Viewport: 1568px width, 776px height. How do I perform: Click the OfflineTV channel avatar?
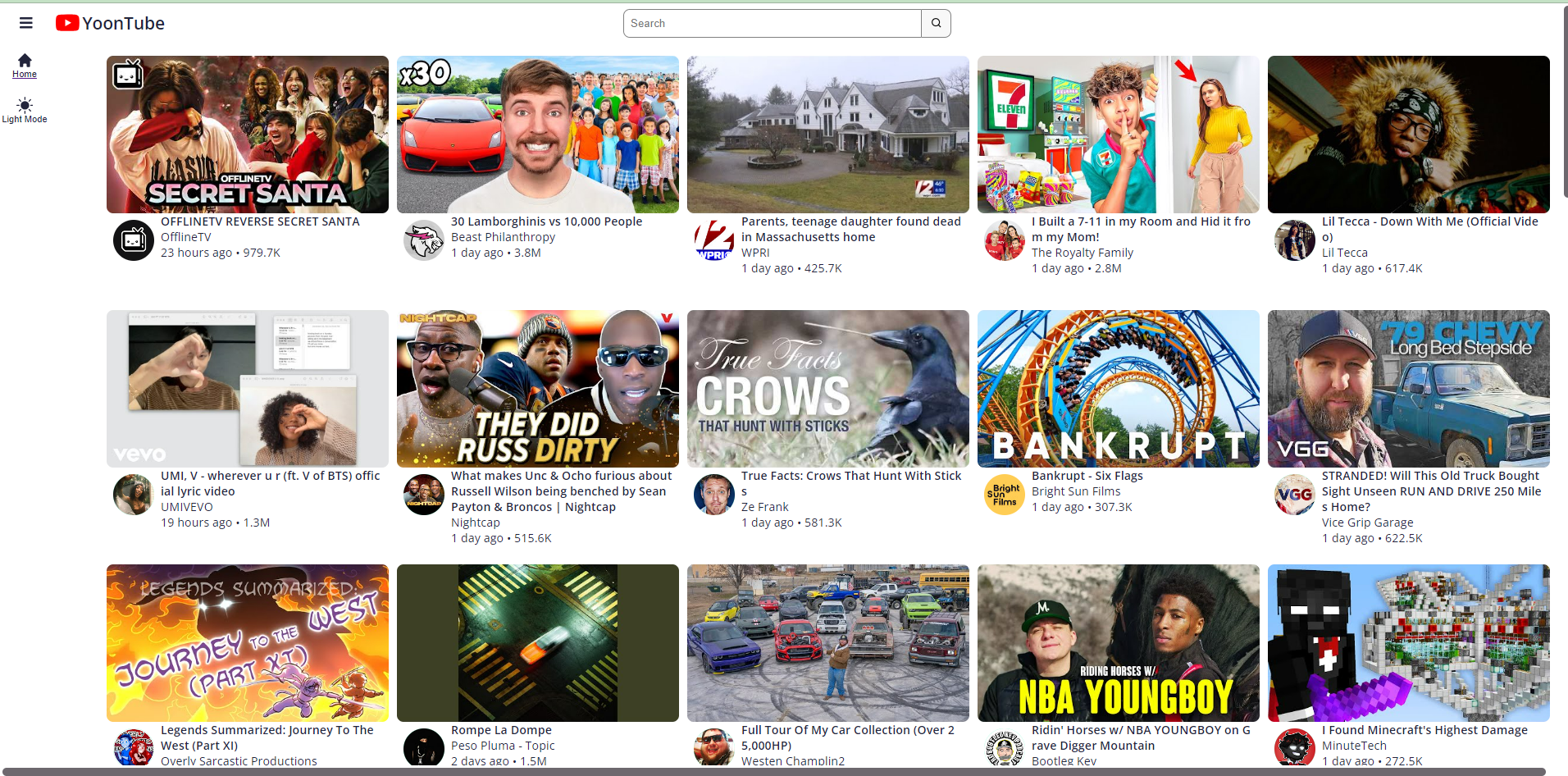133,240
